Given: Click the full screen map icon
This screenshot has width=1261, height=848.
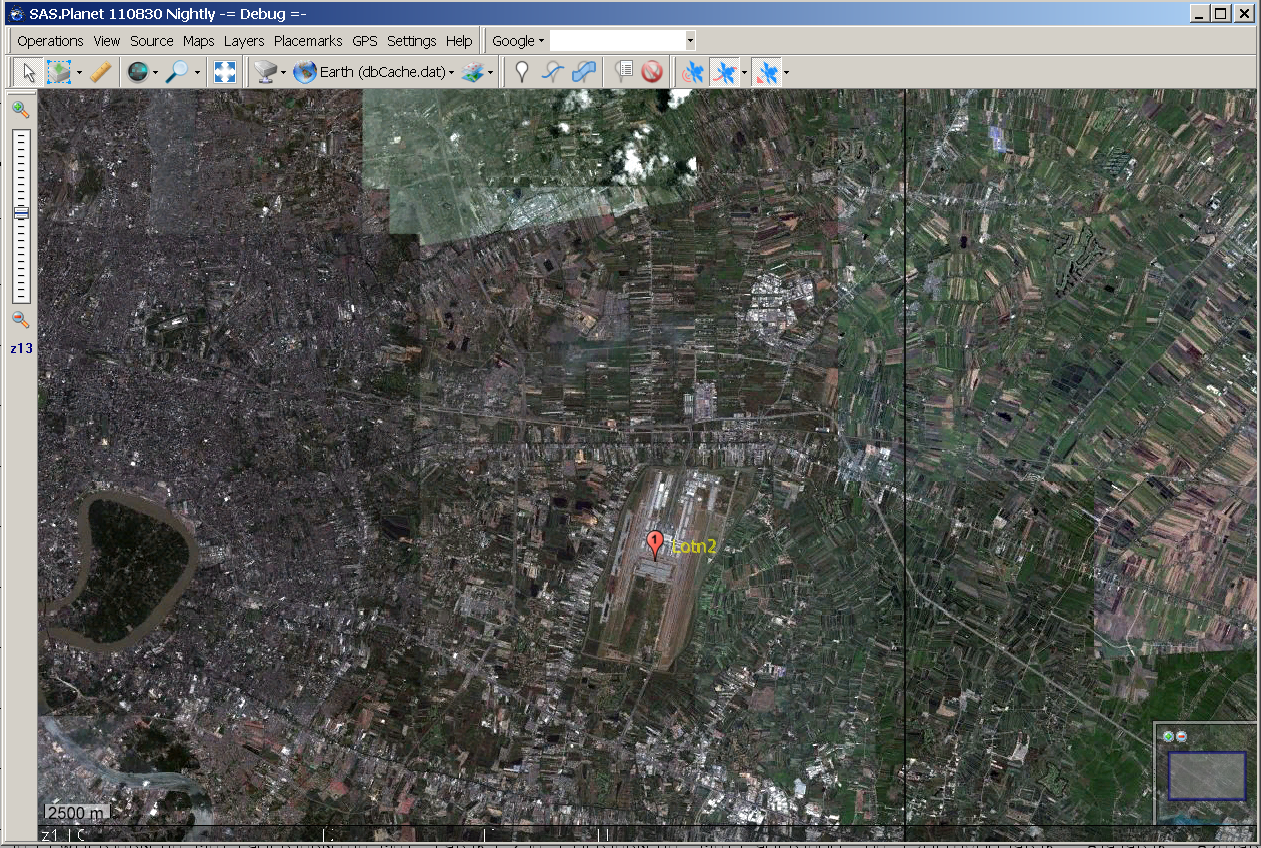Looking at the screenshot, I should [x=226, y=72].
